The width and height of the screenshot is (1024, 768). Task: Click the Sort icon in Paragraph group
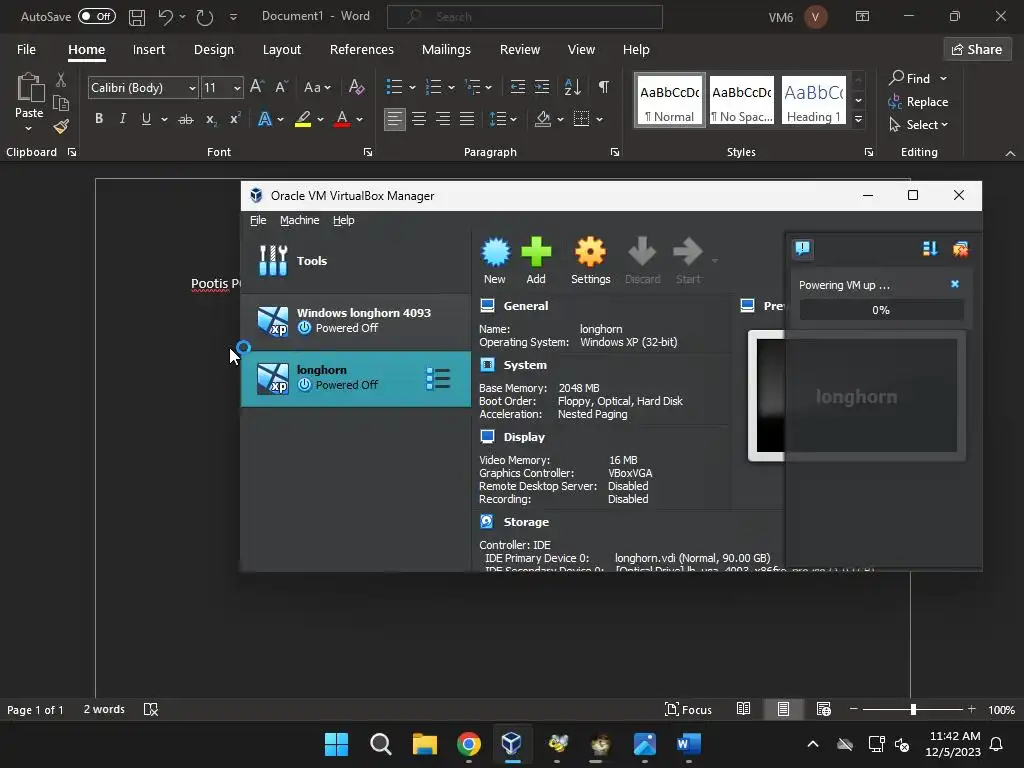(572, 87)
